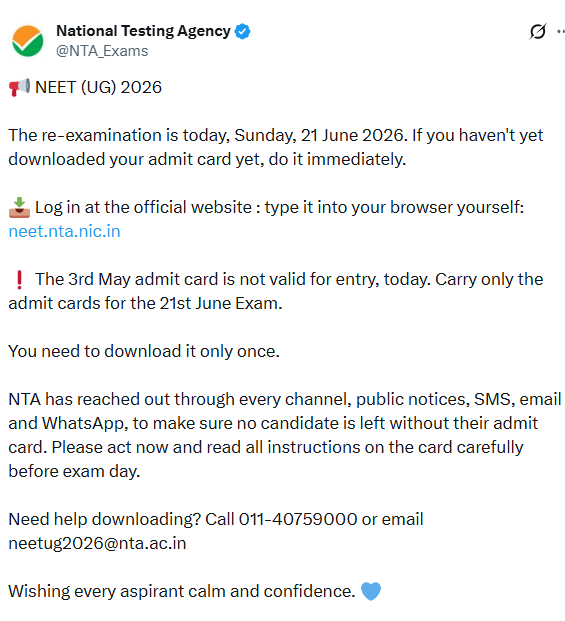Open the National Testing Agency display name

pyautogui.click(x=143, y=31)
